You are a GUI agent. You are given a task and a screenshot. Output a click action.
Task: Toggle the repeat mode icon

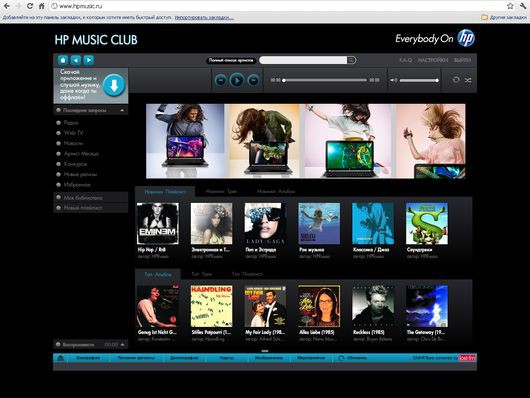pos(456,80)
